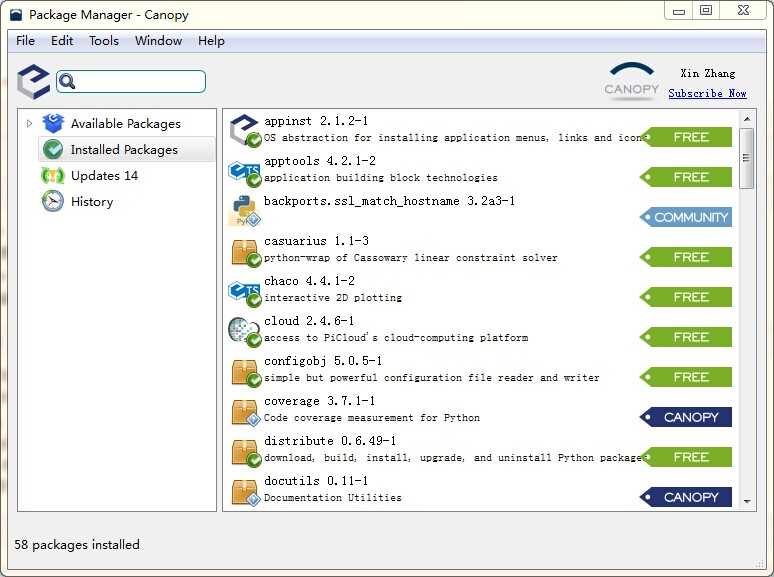Click the Enthought logo icon beside search

34,81
